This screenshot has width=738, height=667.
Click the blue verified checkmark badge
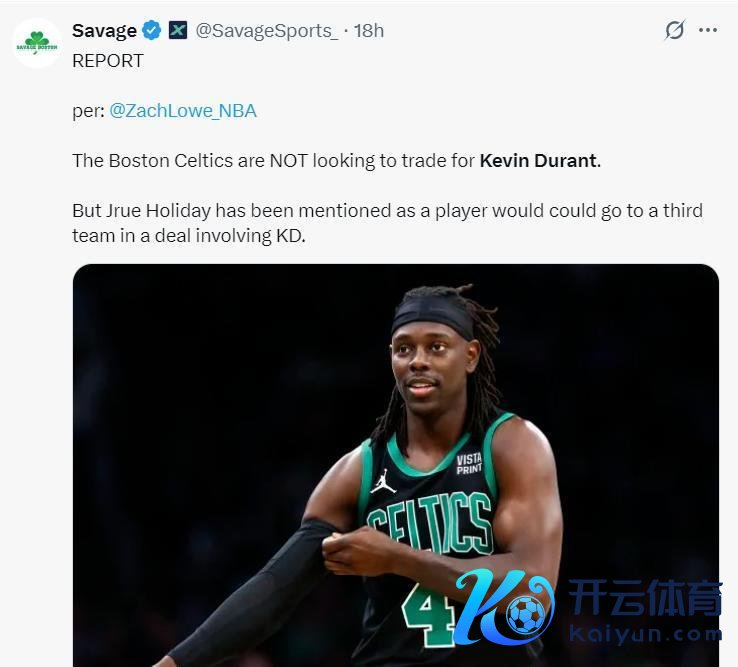click(x=152, y=31)
